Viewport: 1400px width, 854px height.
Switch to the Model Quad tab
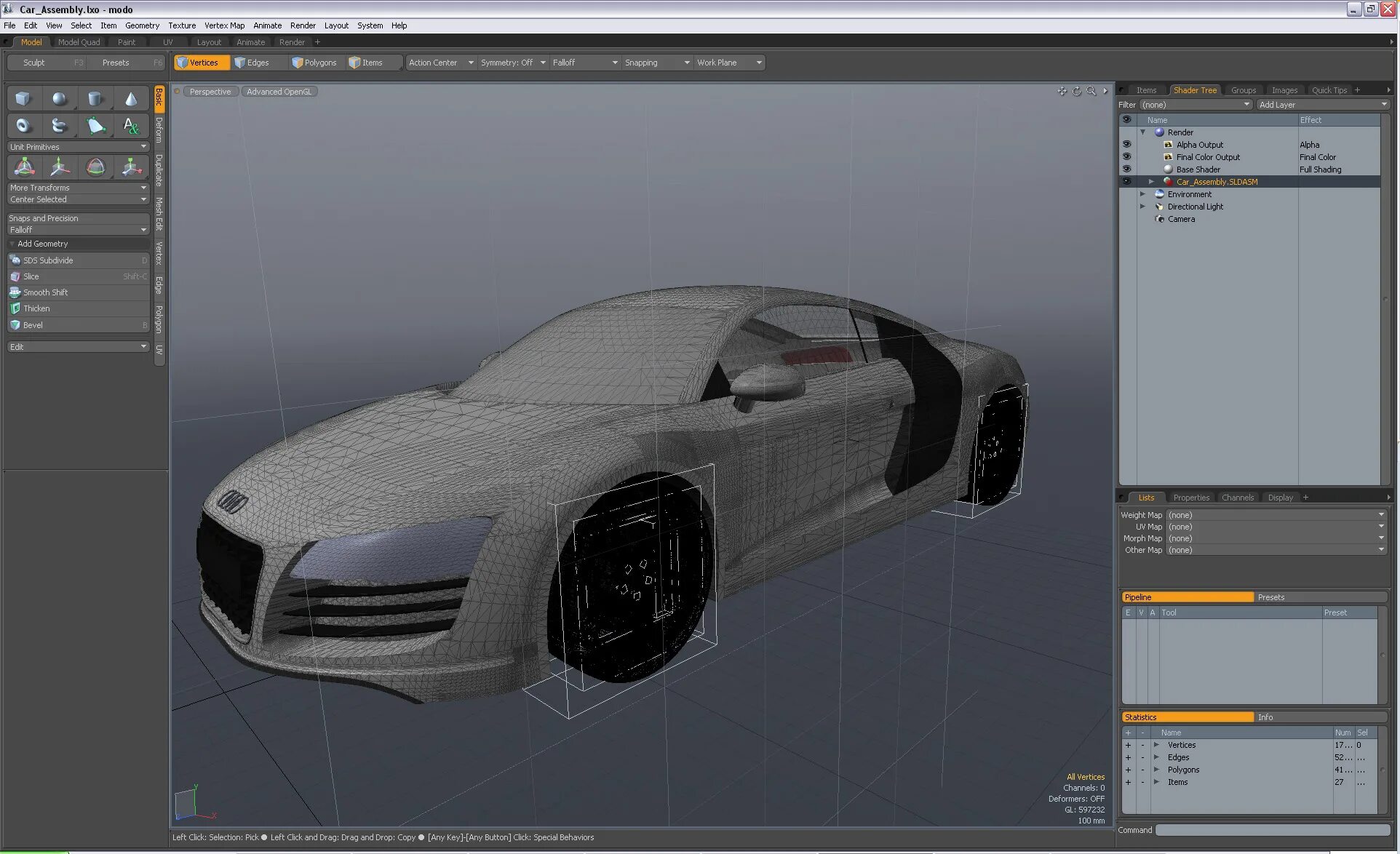pyautogui.click(x=79, y=42)
